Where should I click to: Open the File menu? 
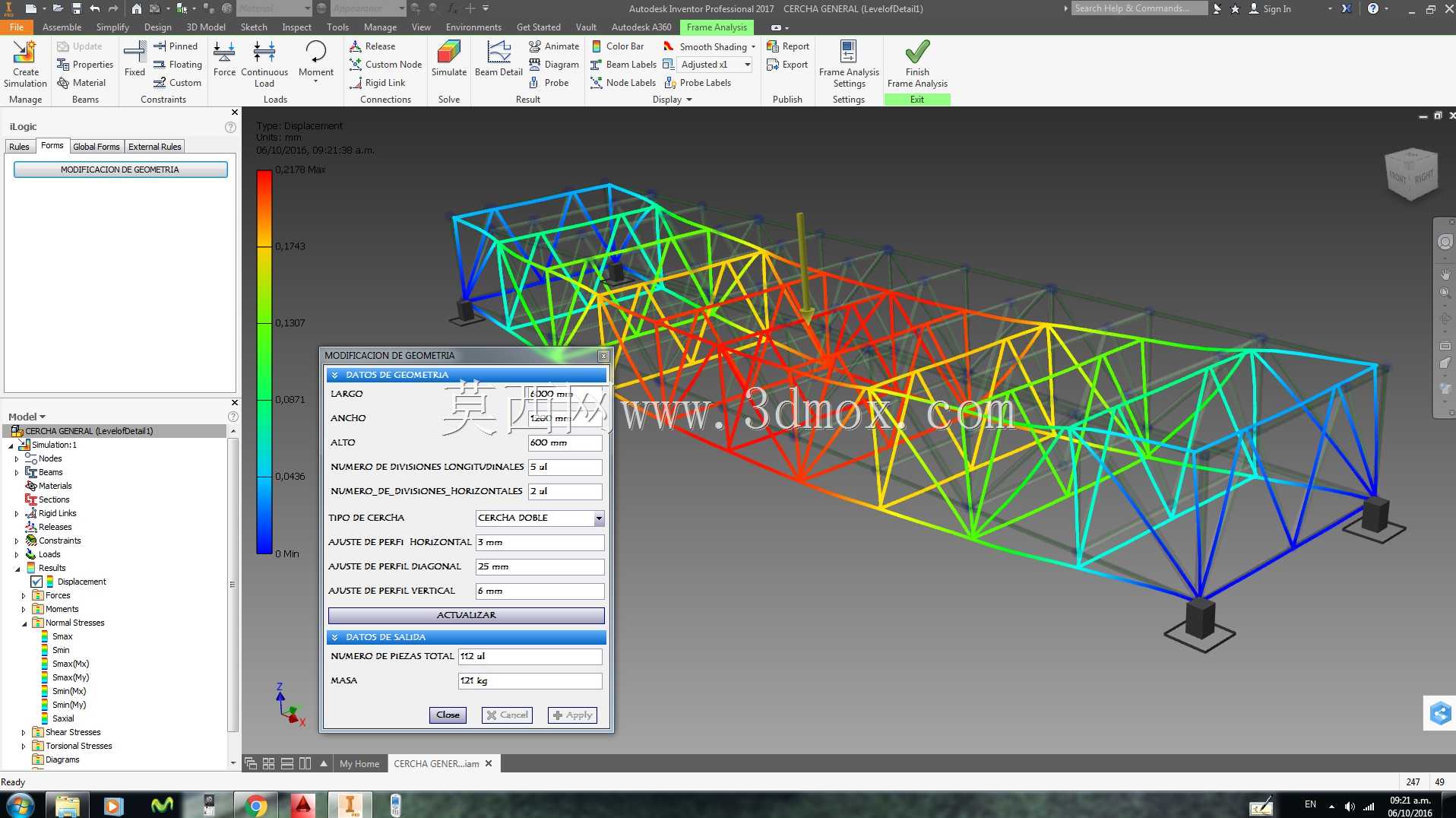[17, 27]
